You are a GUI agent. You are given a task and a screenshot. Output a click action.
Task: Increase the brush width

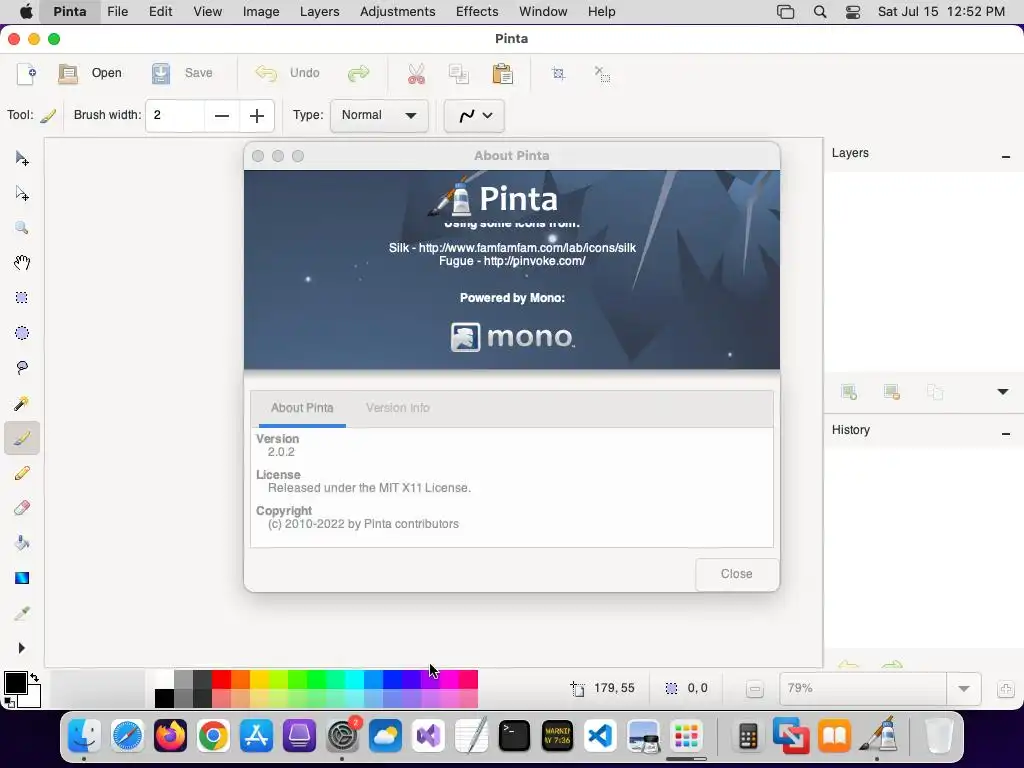click(x=257, y=116)
